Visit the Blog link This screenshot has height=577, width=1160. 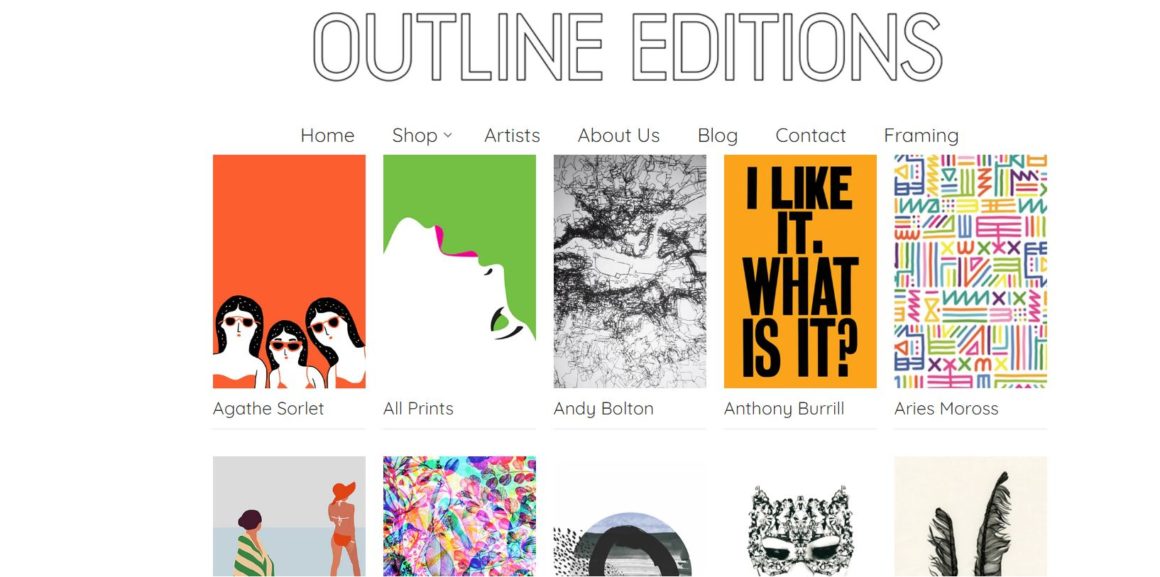(718, 135)
